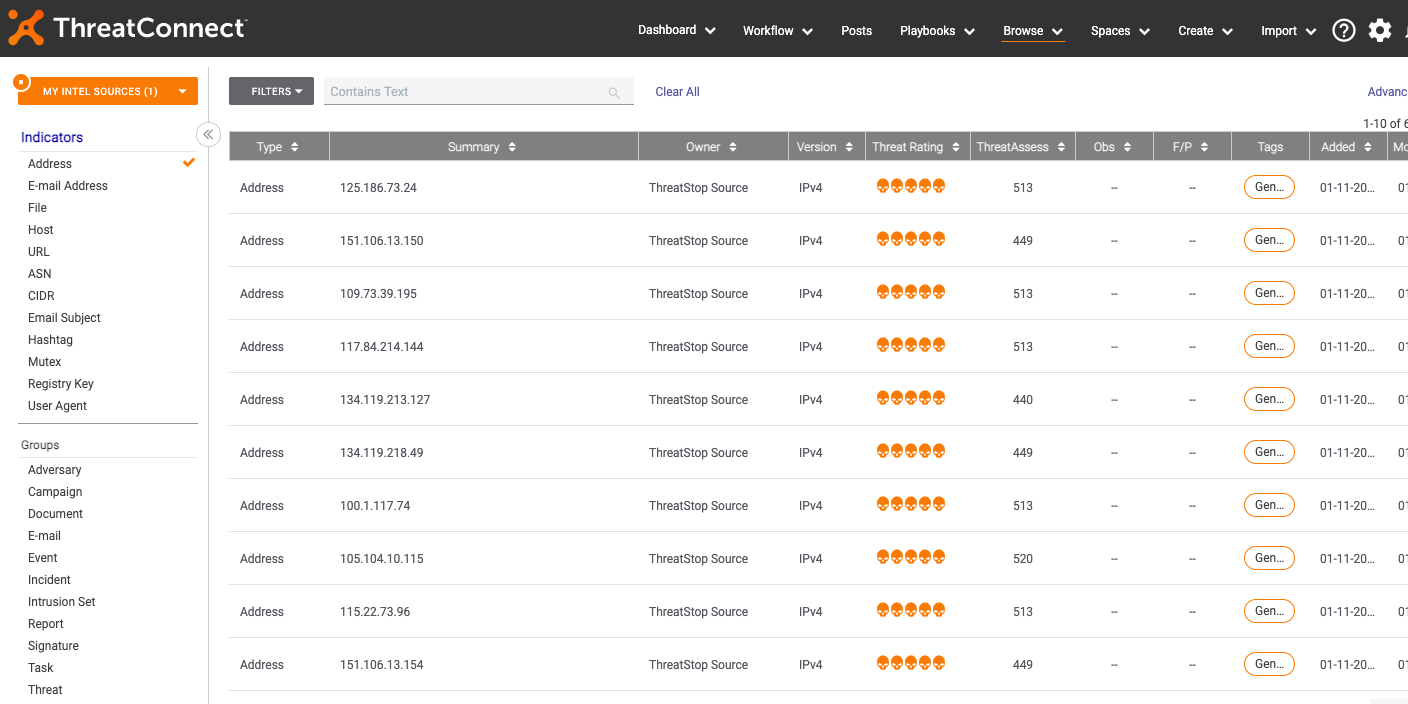Click the search magnifier icon
Screen dimensions: 1408x704
[x=614, y=93]
